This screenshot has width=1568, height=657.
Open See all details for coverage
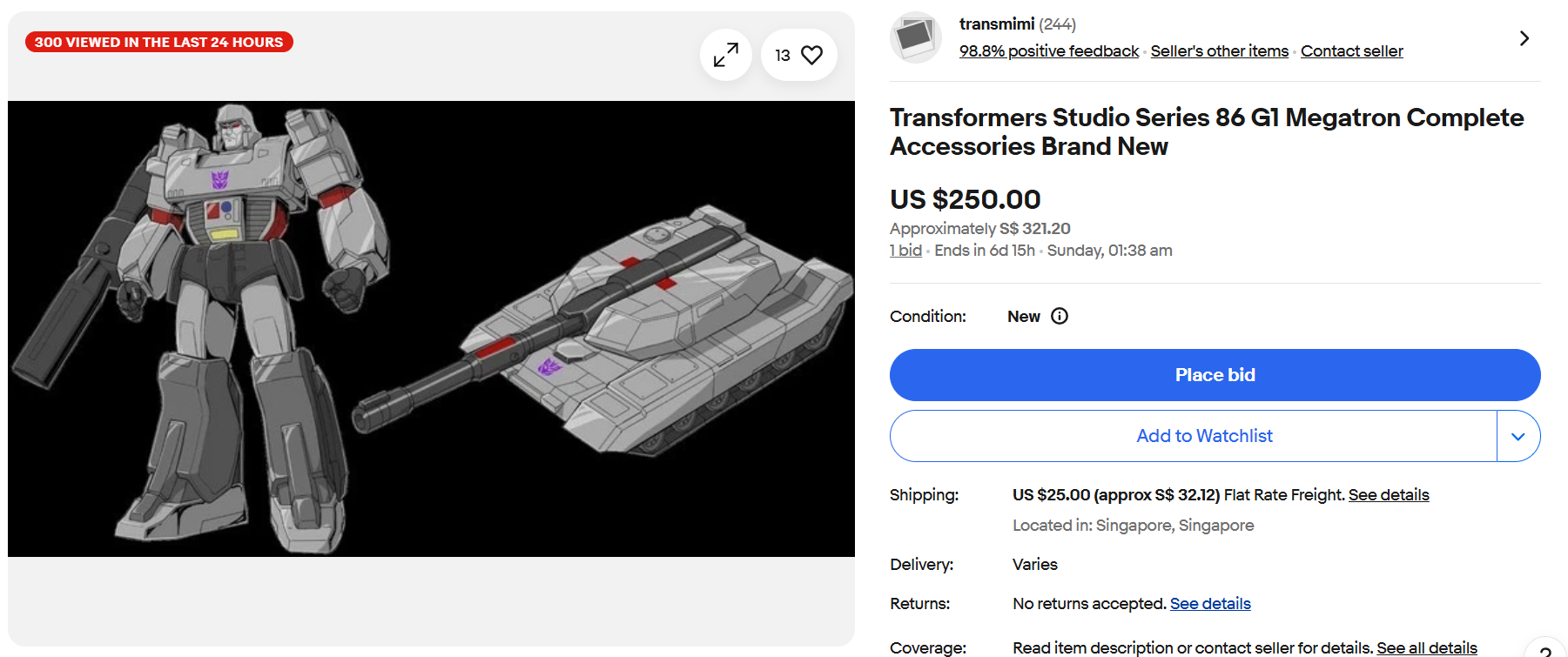(1426, 647)
